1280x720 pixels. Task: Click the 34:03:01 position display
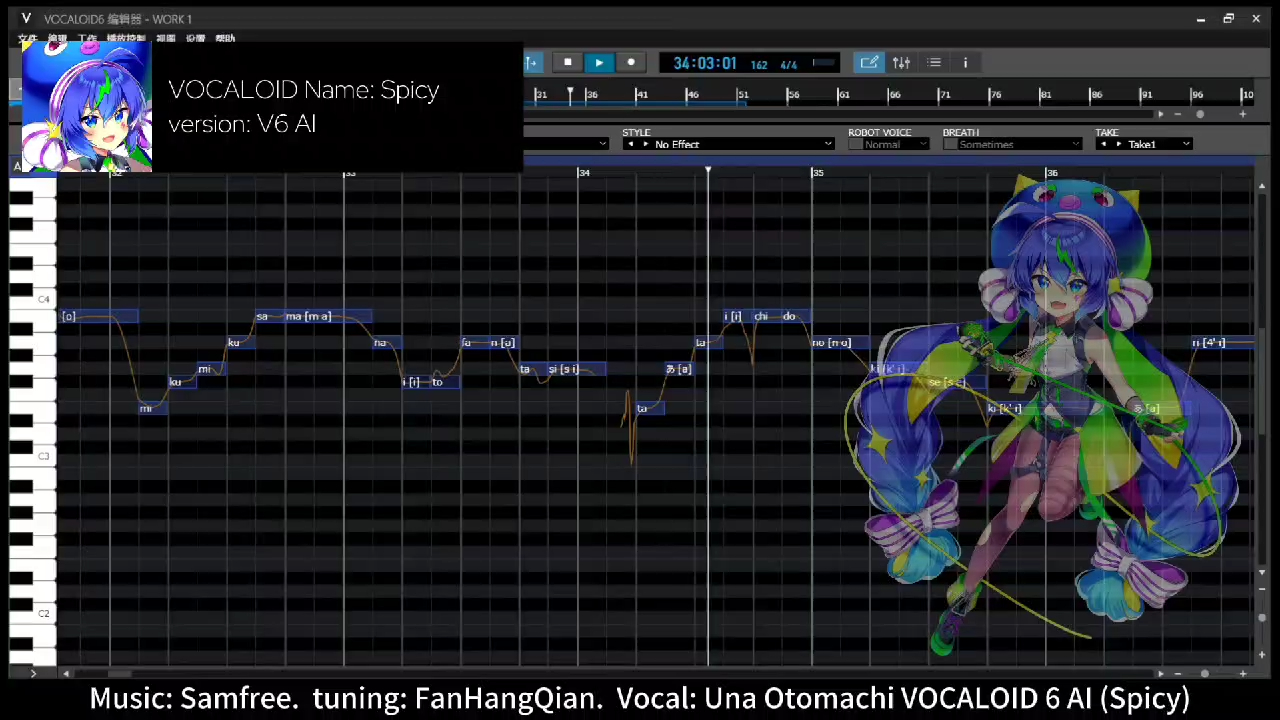pos(705,63)
